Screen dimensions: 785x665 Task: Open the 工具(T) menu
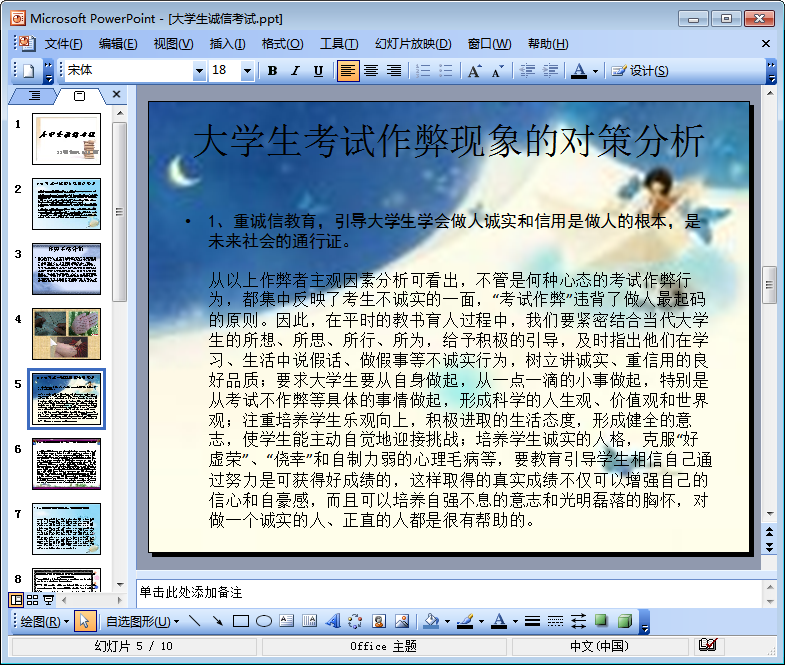pyautogui.click(x=339, y=44)
